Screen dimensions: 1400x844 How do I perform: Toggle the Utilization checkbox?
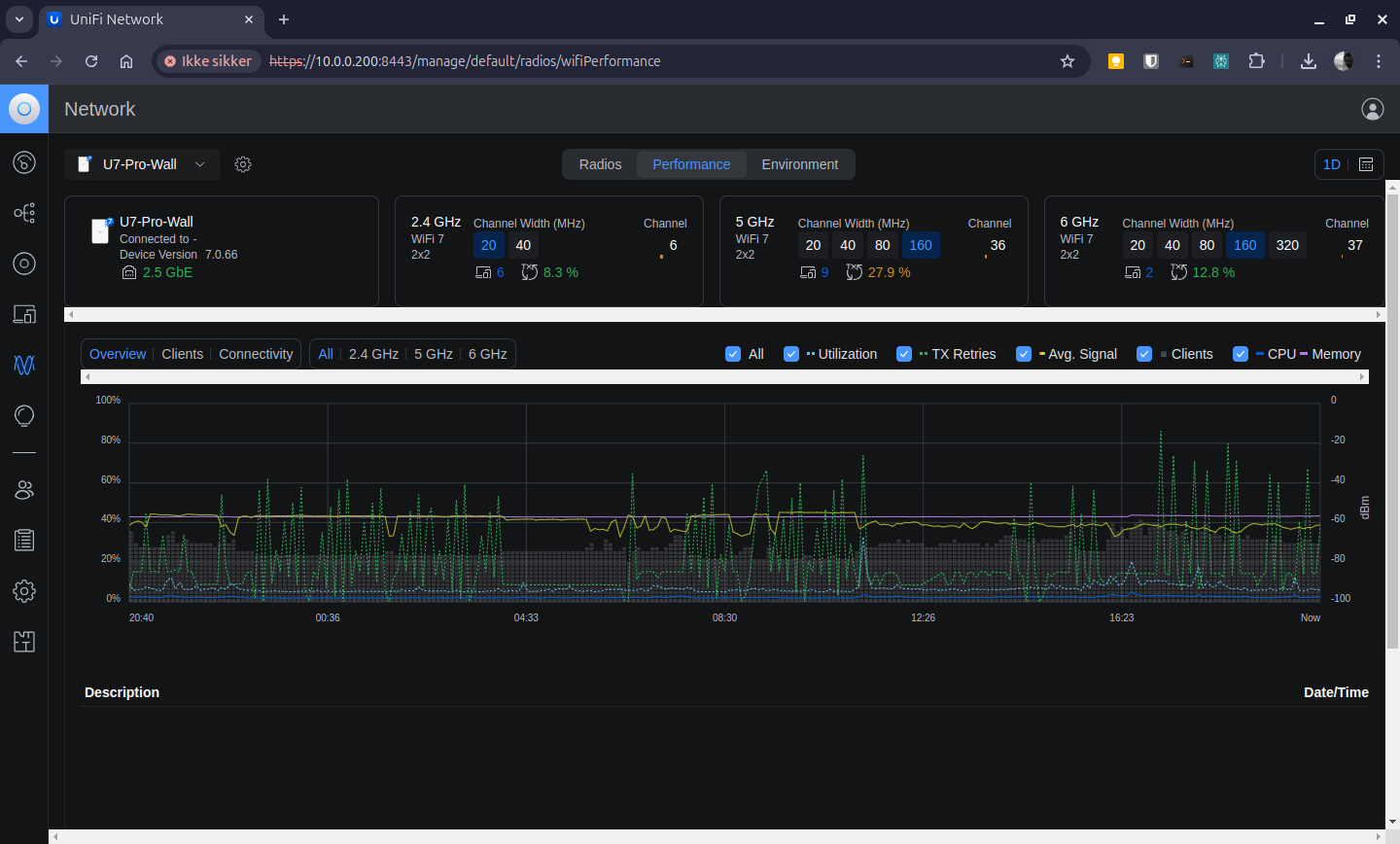click(791, 354)
